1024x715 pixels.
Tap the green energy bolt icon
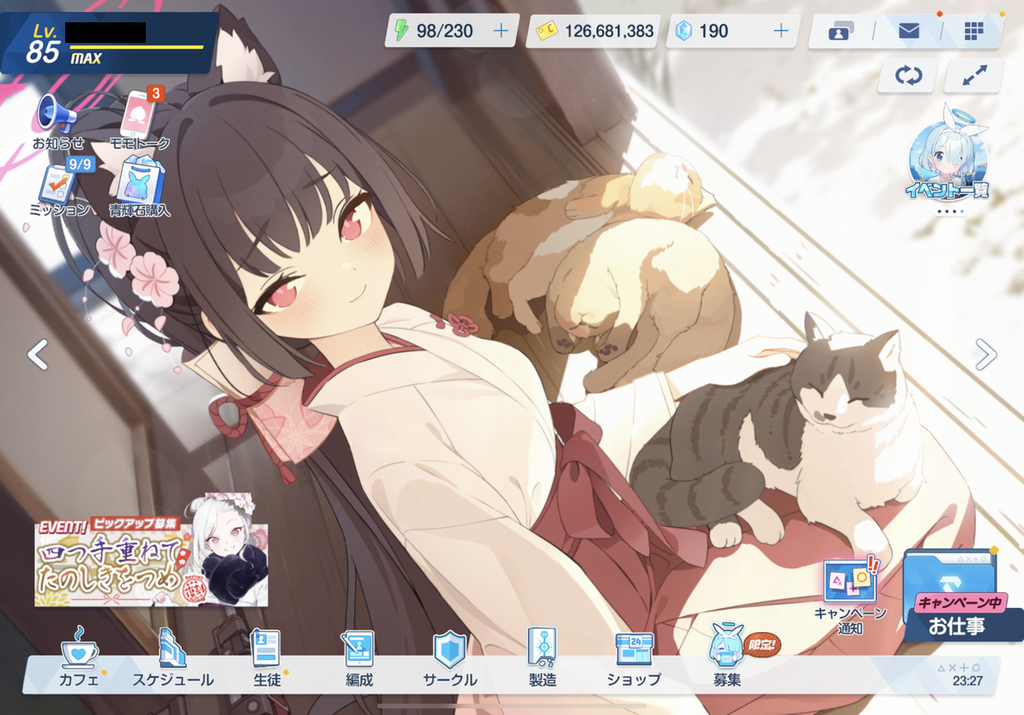click(x=402, y=30)
